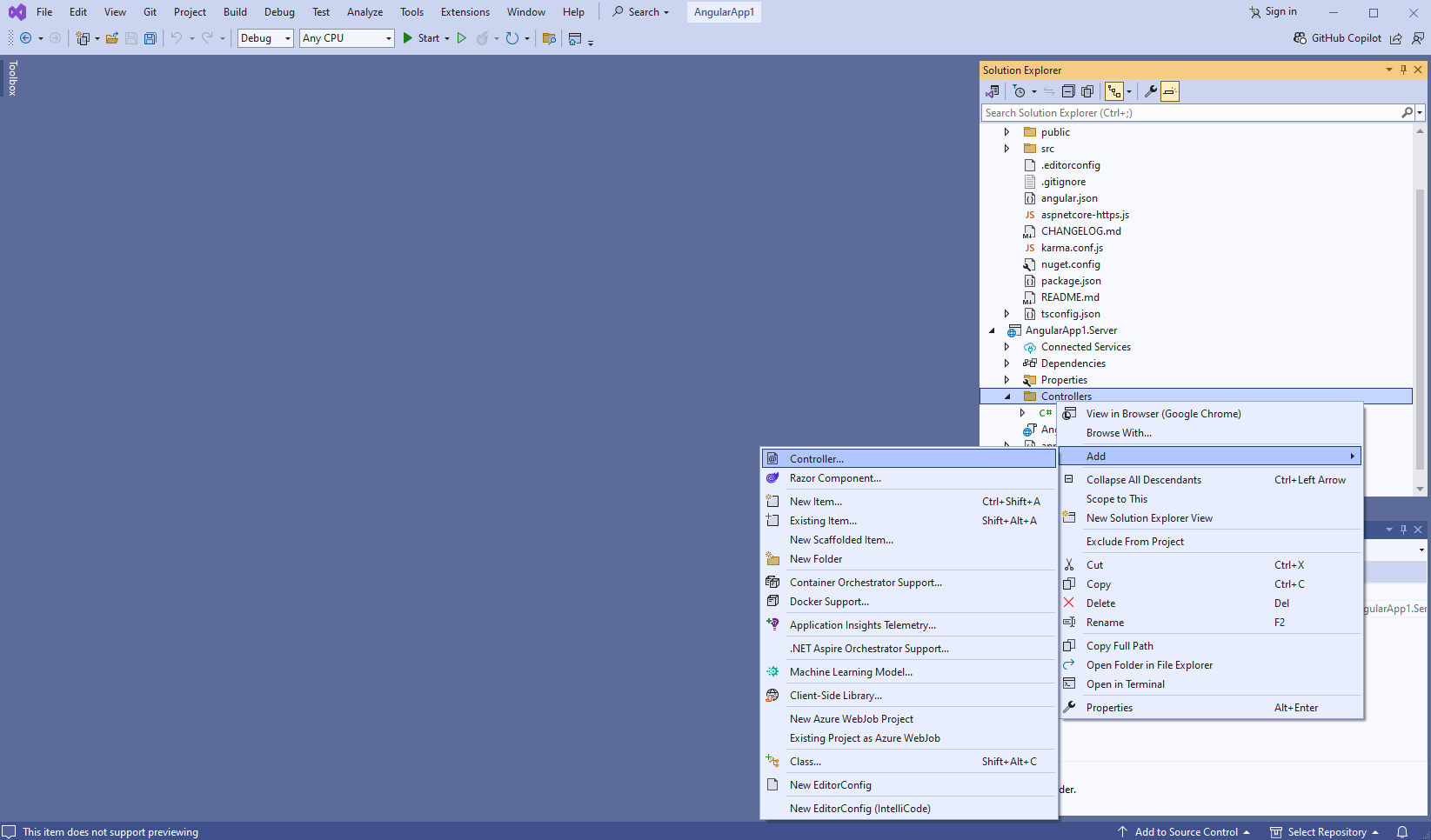Click the Visual Studio logo icon
The image size is (1431, 840).
tap(17, 12)
